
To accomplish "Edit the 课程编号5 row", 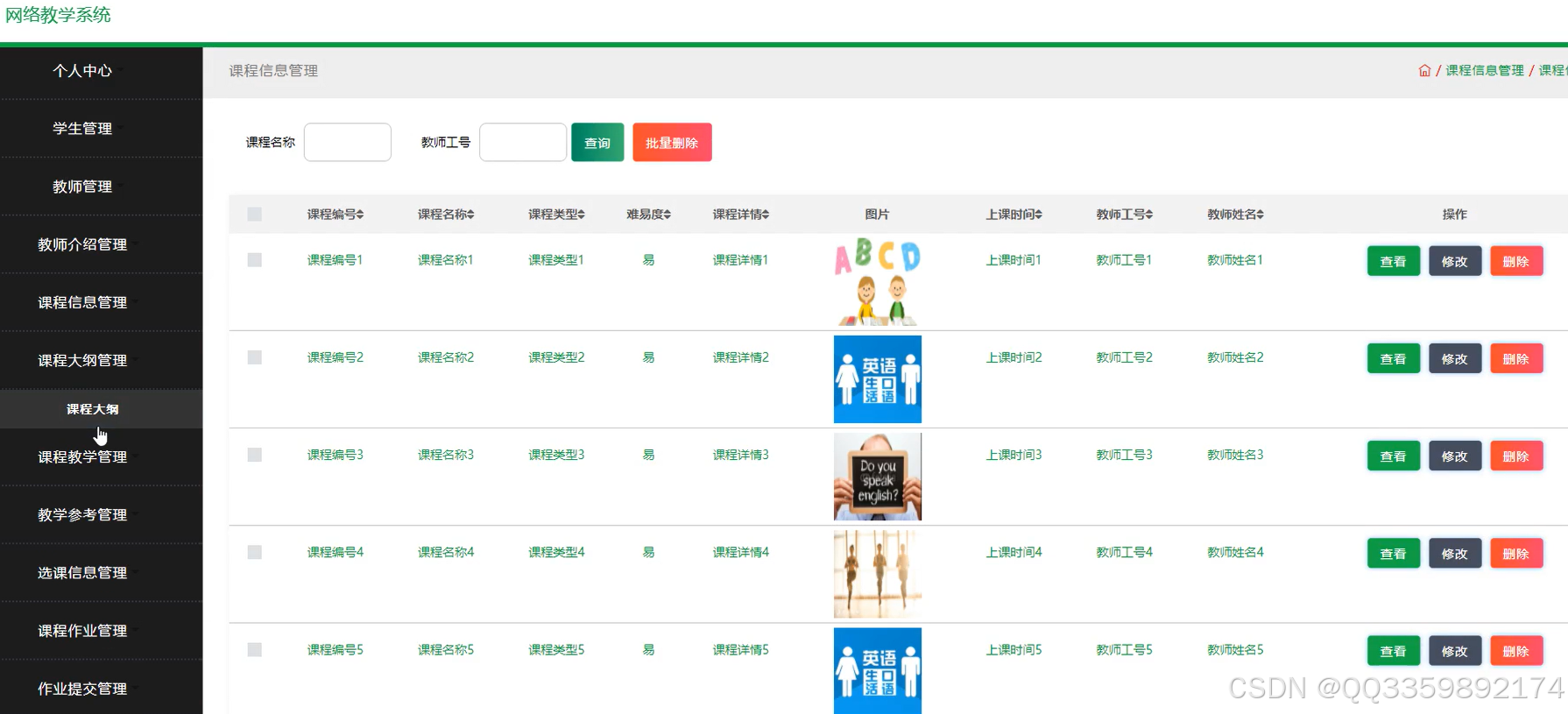I will (x=1454, y=650).
